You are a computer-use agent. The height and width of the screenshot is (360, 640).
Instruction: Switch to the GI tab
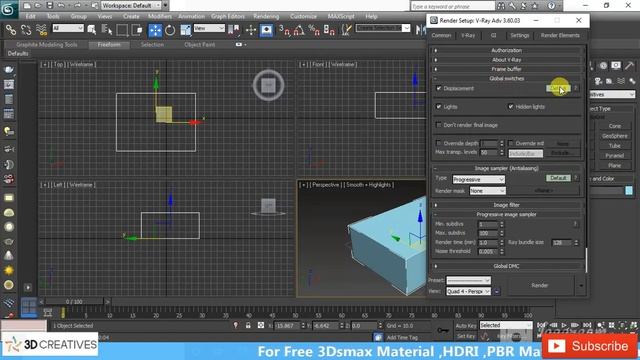pos(493,36)
